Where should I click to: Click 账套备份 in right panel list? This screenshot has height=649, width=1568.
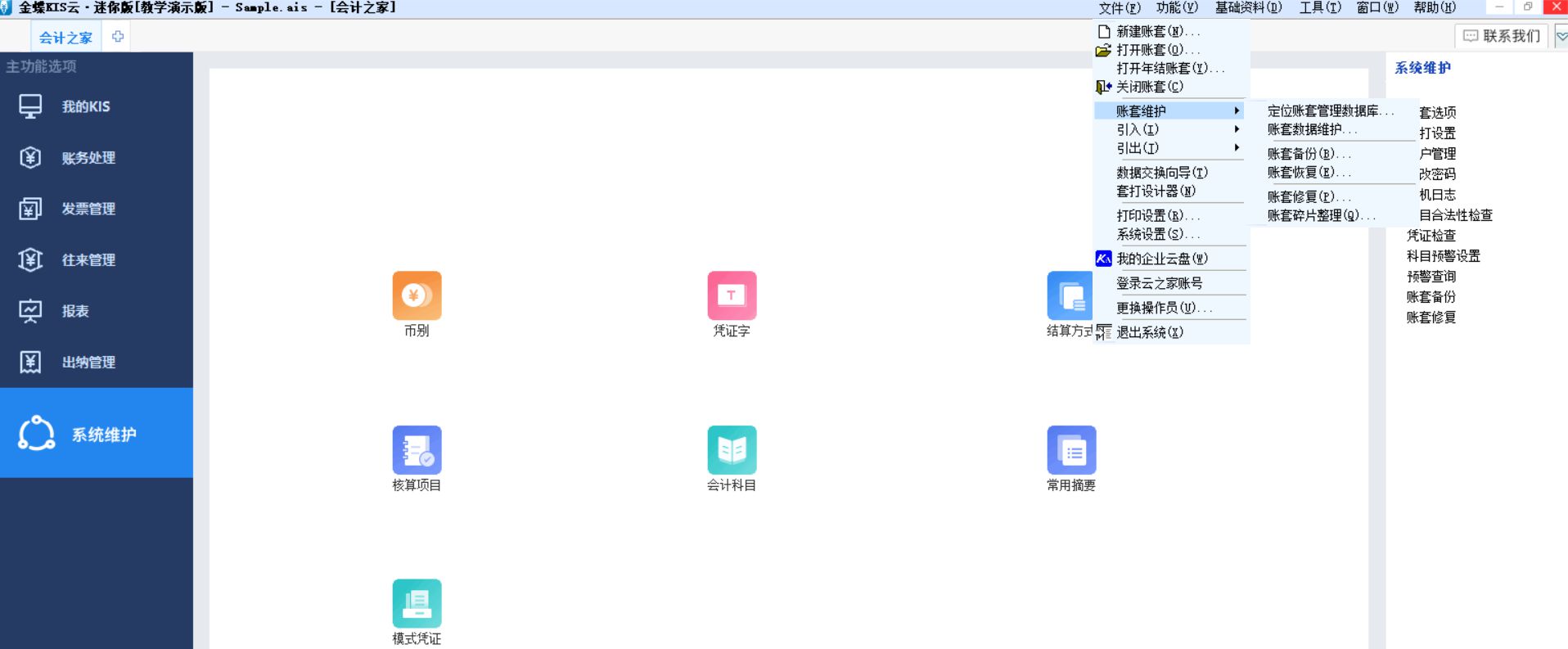(x=1431, y=297)
